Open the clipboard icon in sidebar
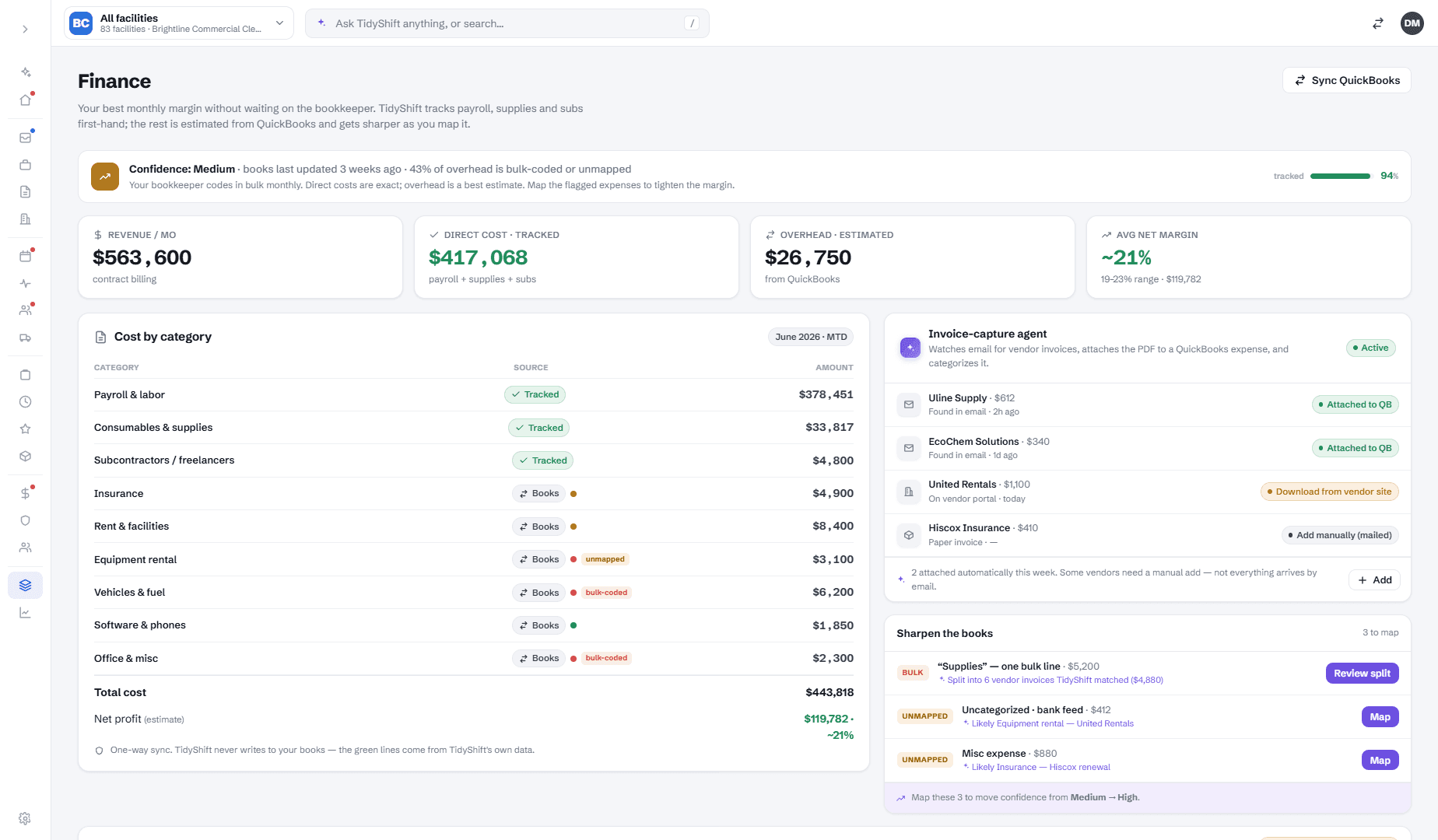This screenshot has width=1438, height=840. pos(25,375)
